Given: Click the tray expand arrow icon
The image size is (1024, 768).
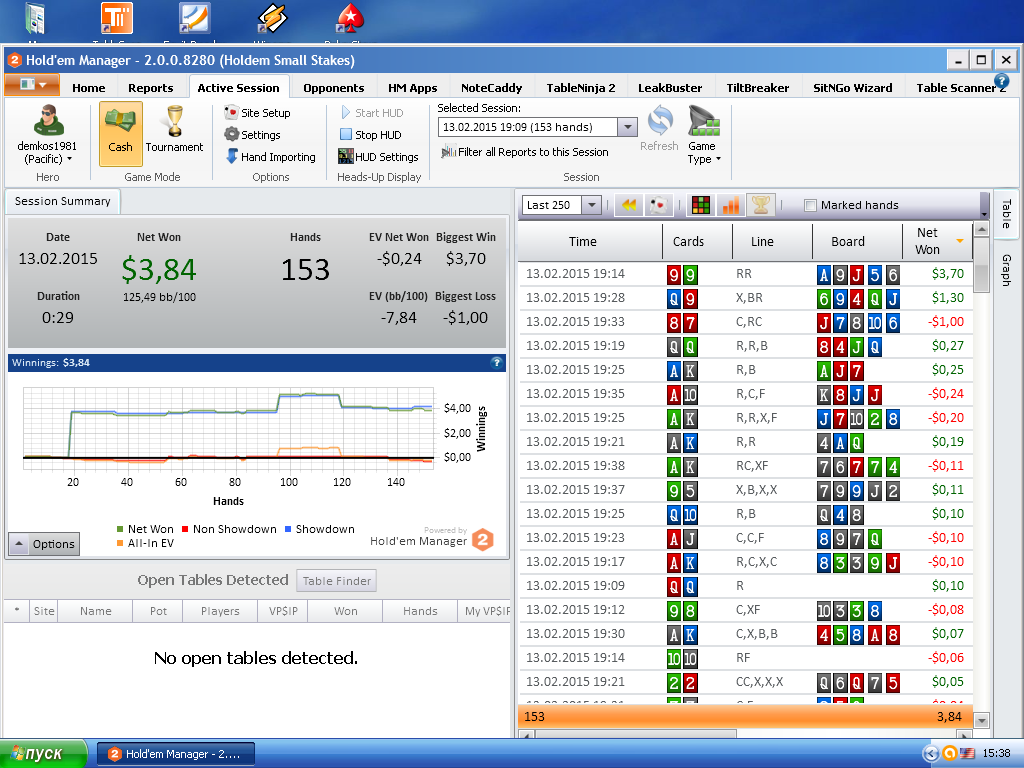Looking at the screenshot, I should 931,754.
